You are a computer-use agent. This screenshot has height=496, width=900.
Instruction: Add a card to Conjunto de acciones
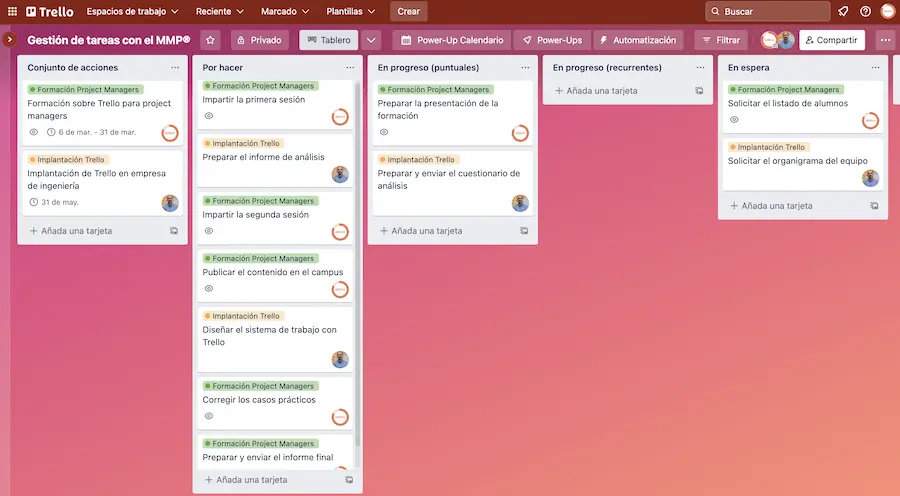click(x=71, y=231)
